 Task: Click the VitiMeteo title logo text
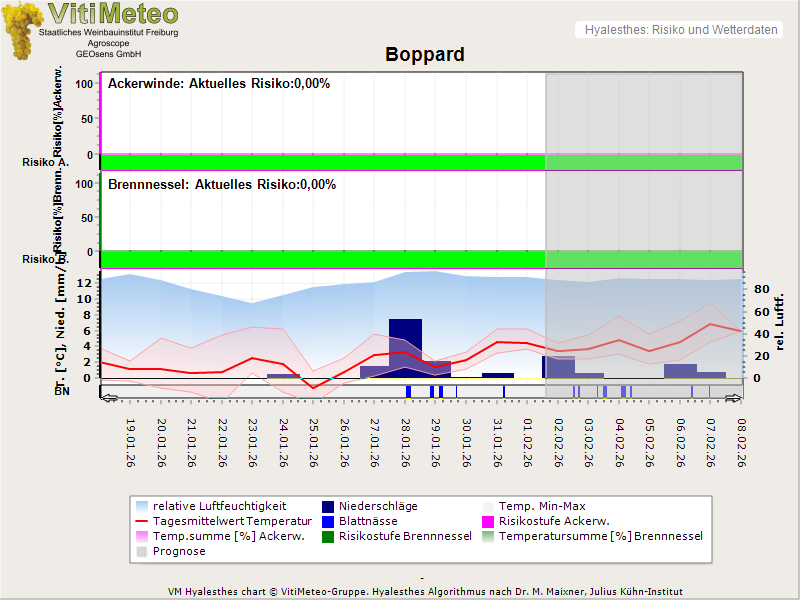113,14
